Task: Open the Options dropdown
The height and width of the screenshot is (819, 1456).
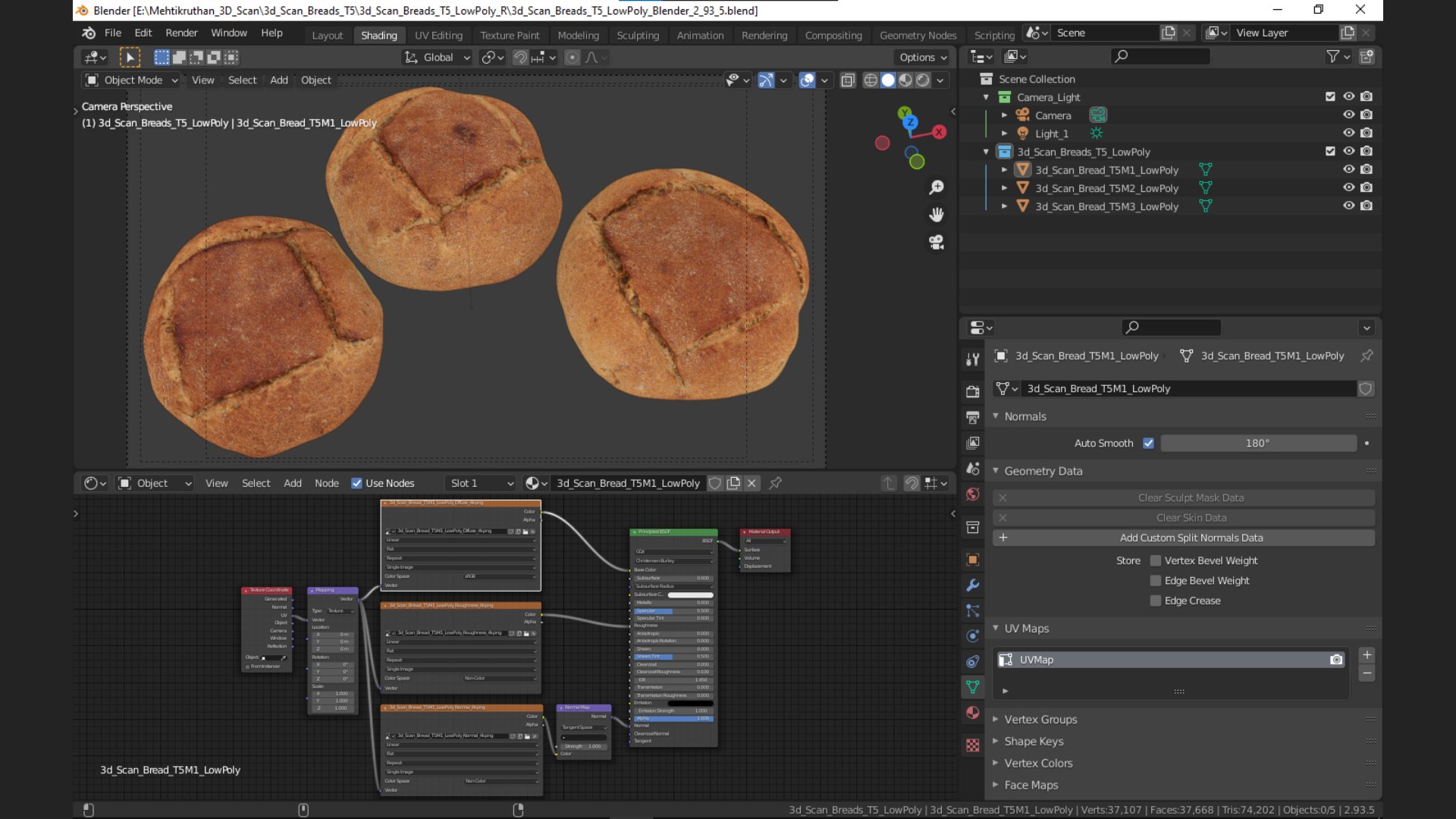Action: [922, 58]
